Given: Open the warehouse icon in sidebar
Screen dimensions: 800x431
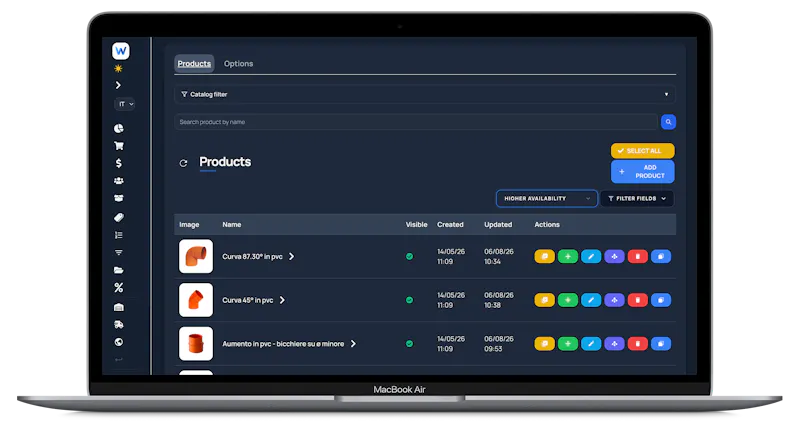Looking at the screenshot, I should tap(119, 307).
